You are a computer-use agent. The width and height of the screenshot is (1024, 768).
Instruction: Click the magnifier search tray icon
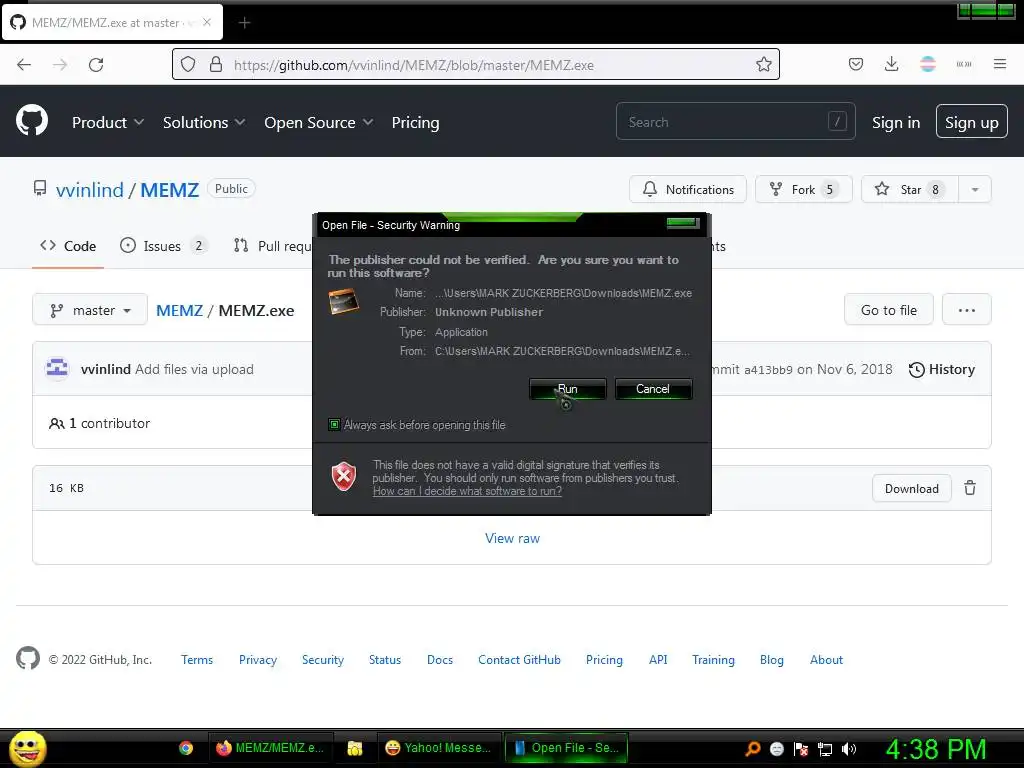click(753, 748)
